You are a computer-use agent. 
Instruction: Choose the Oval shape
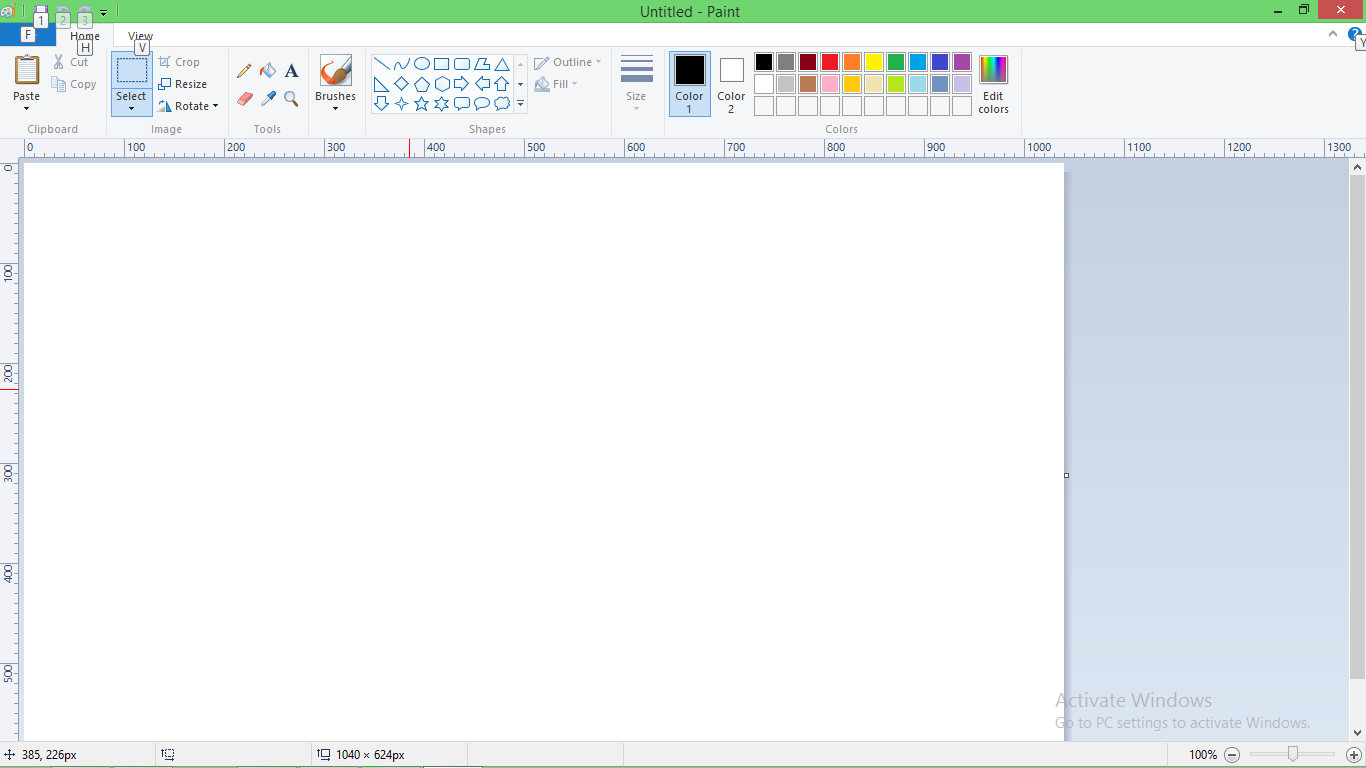pyautogui.click(x=422, y=64)
